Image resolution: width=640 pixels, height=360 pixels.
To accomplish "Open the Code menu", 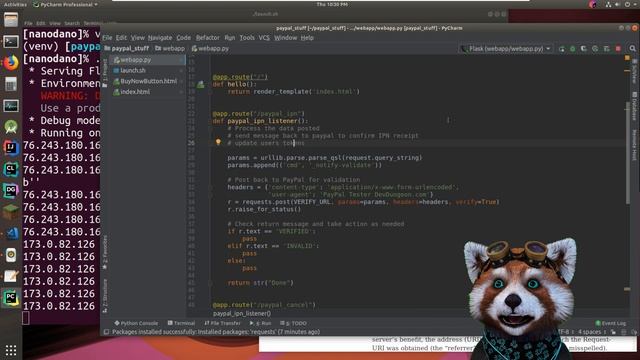I will coord(184,38).
